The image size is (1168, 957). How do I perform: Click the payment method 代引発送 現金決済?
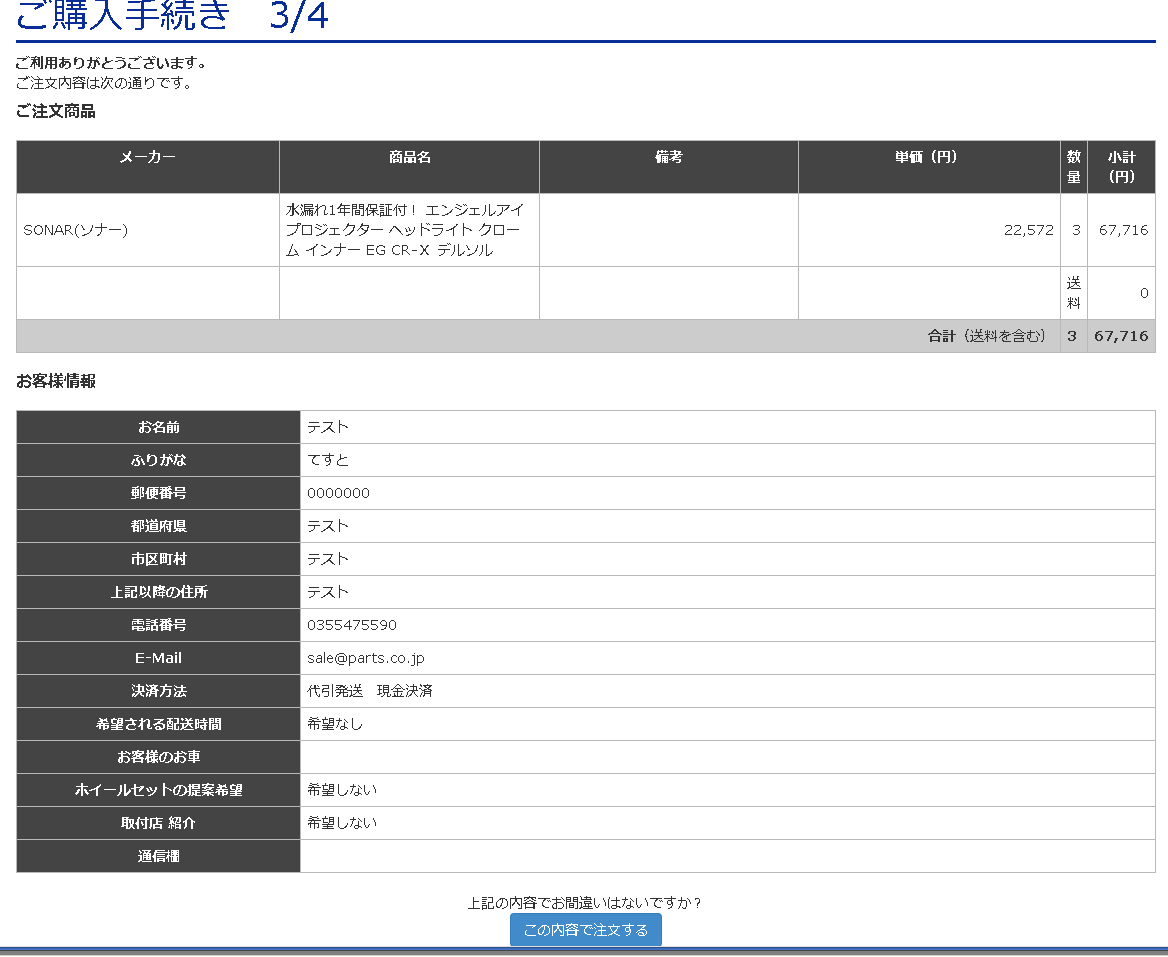[369, 691]
